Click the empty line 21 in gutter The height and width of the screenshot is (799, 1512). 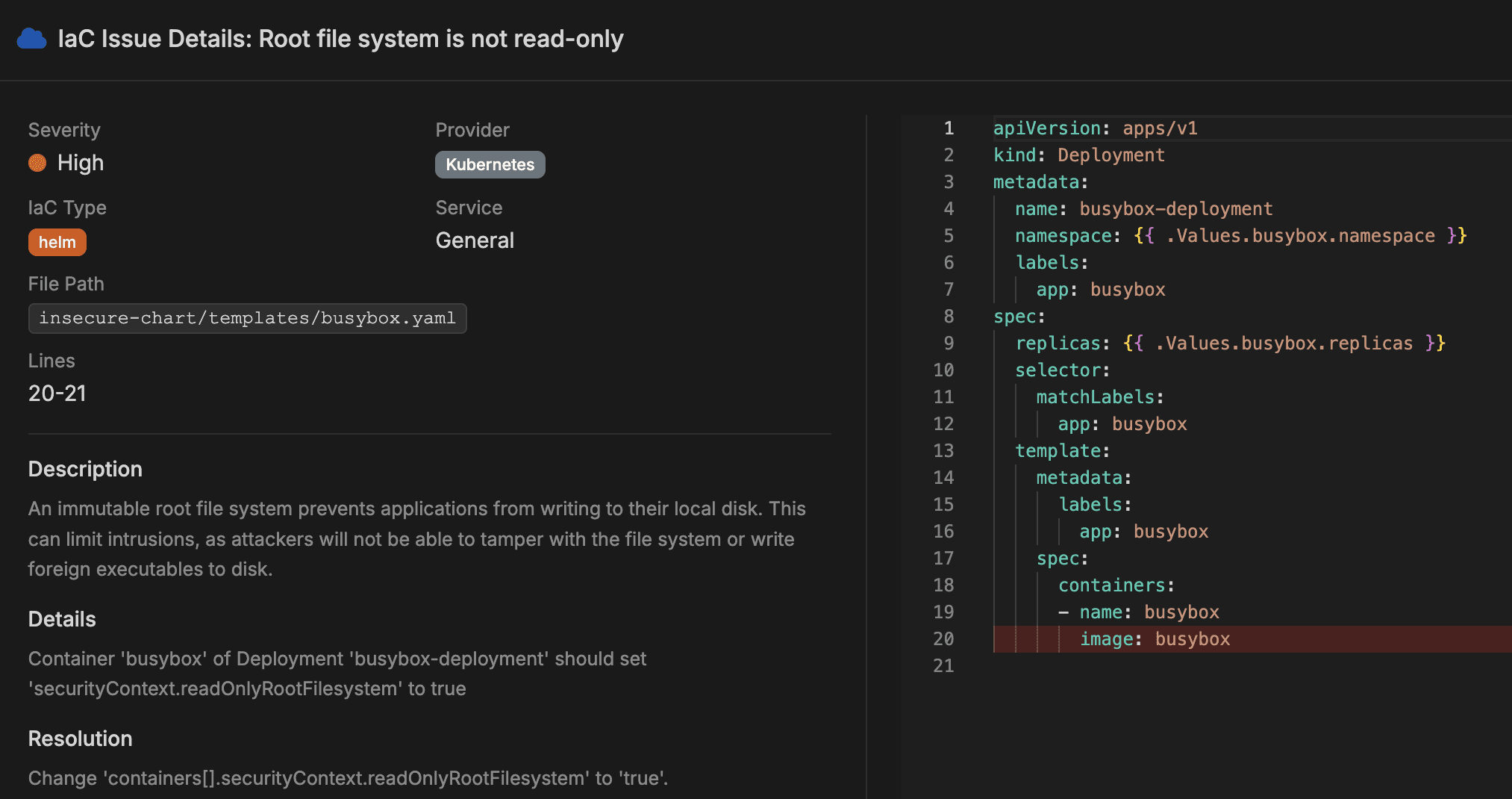coord(943,666)
